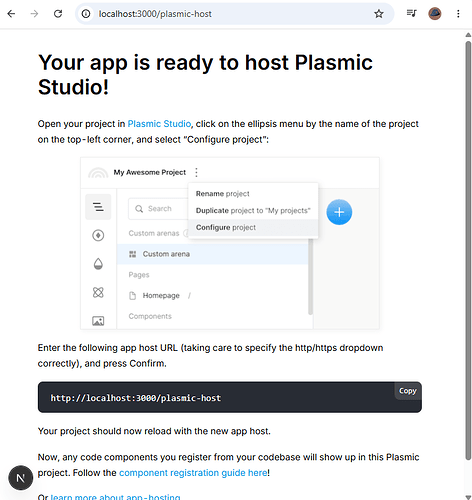Bookmark this page with the star icon

pyautogui.click(x=379, y=14)
